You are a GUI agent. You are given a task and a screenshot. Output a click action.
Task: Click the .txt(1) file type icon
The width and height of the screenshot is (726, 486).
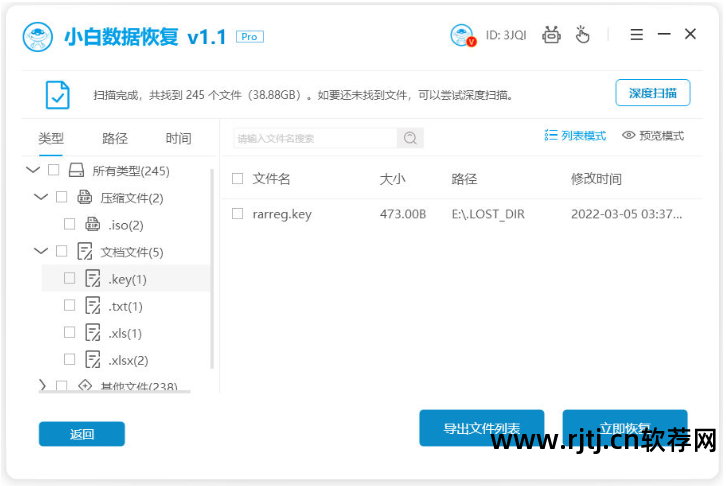93,305
